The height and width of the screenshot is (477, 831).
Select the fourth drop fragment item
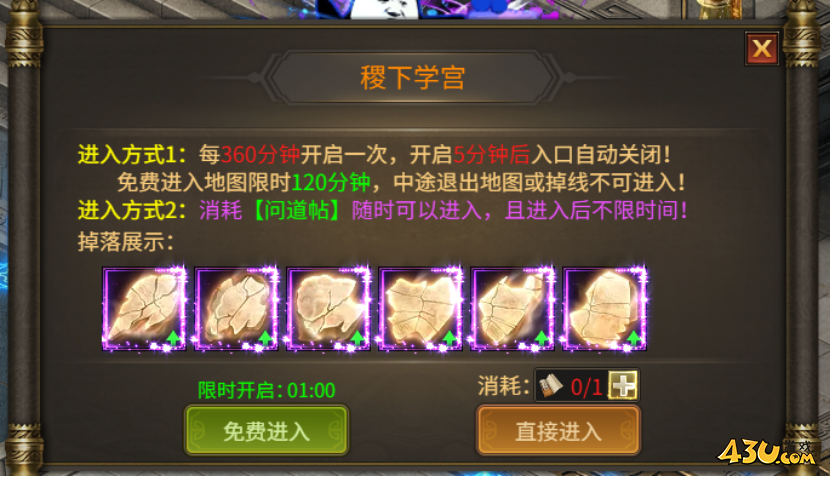[x=421, y=309]
